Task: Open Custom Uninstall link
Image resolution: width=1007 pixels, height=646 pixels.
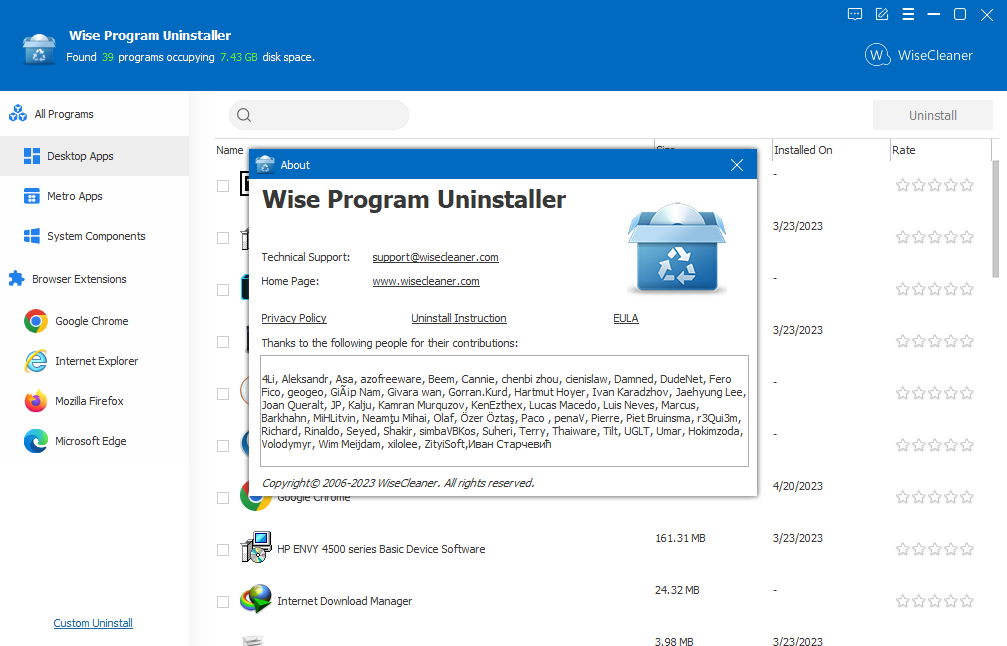Action: click(93, 623)
